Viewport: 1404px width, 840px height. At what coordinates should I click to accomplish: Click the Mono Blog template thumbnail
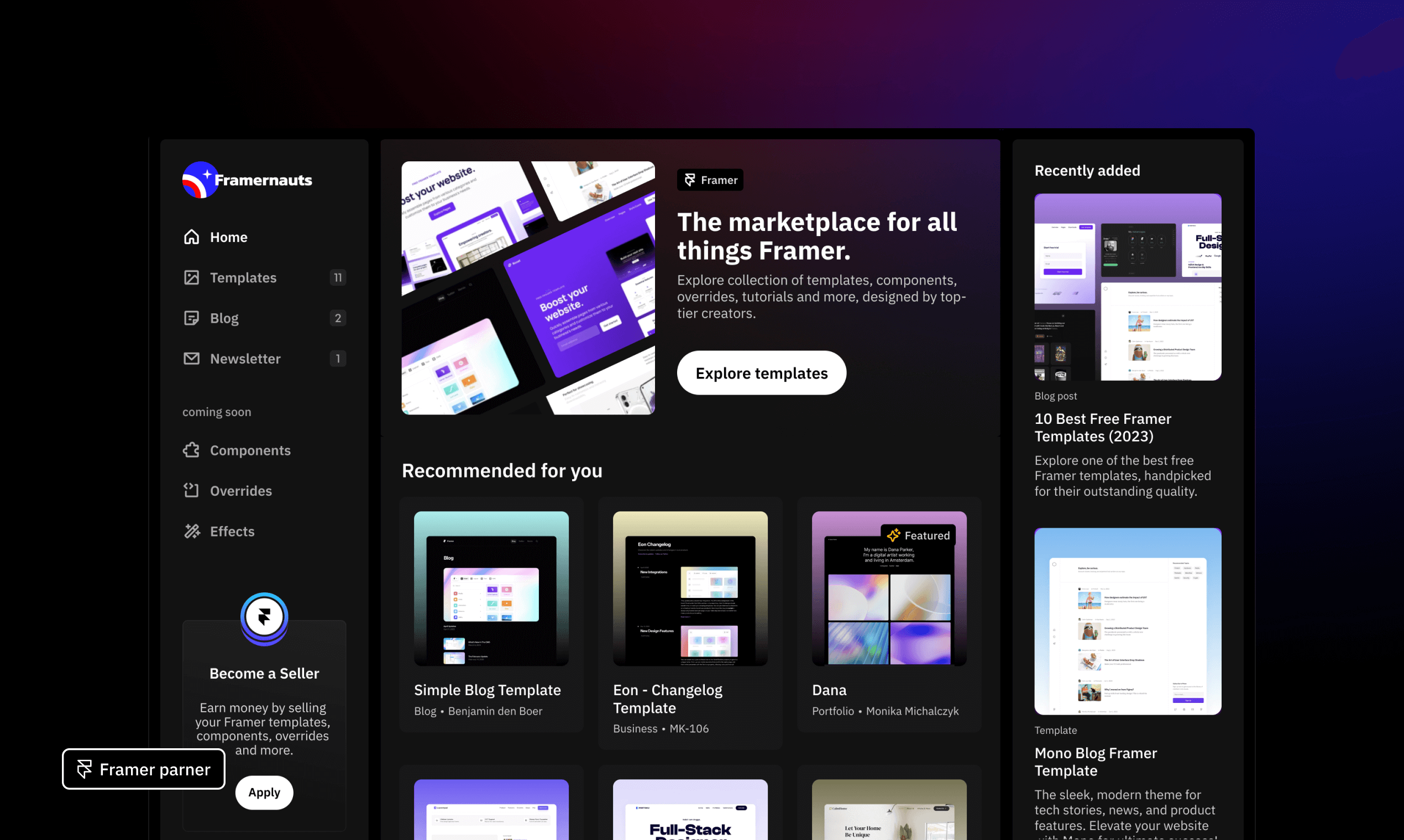(1128, 622)
